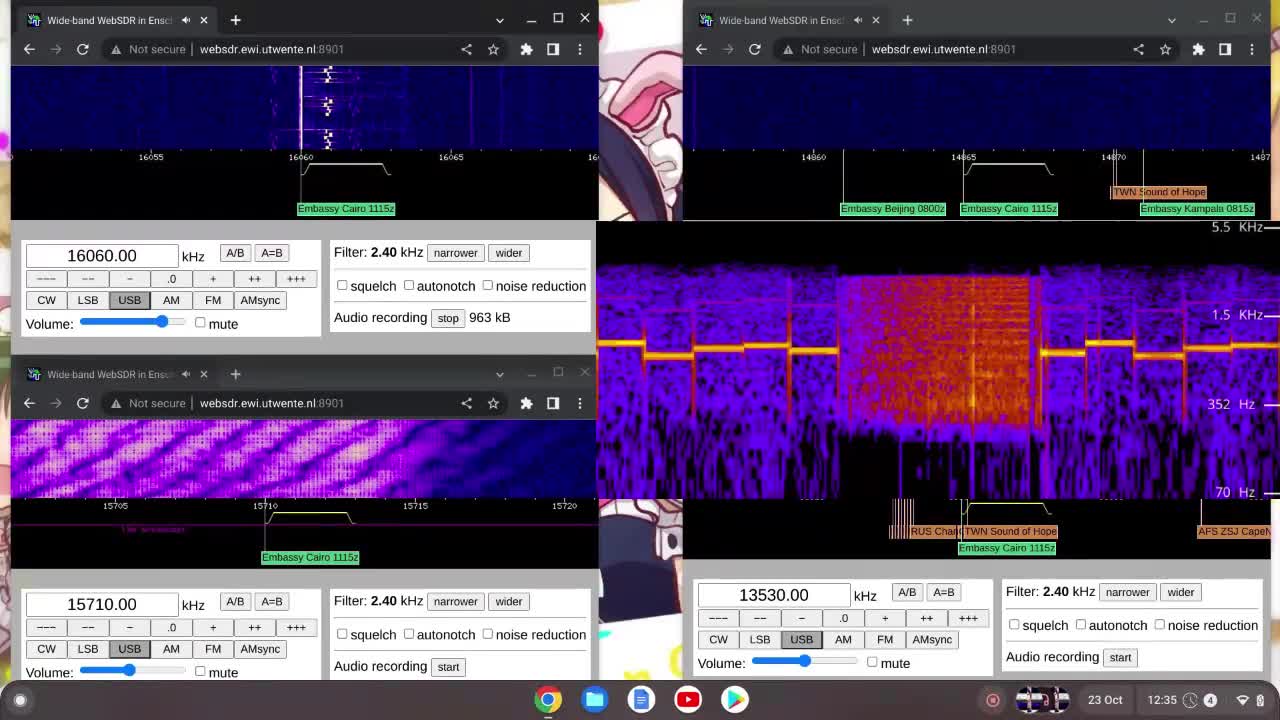Open YouTube from the shelf
The image size is (1280, 720).
pos(688,699)
